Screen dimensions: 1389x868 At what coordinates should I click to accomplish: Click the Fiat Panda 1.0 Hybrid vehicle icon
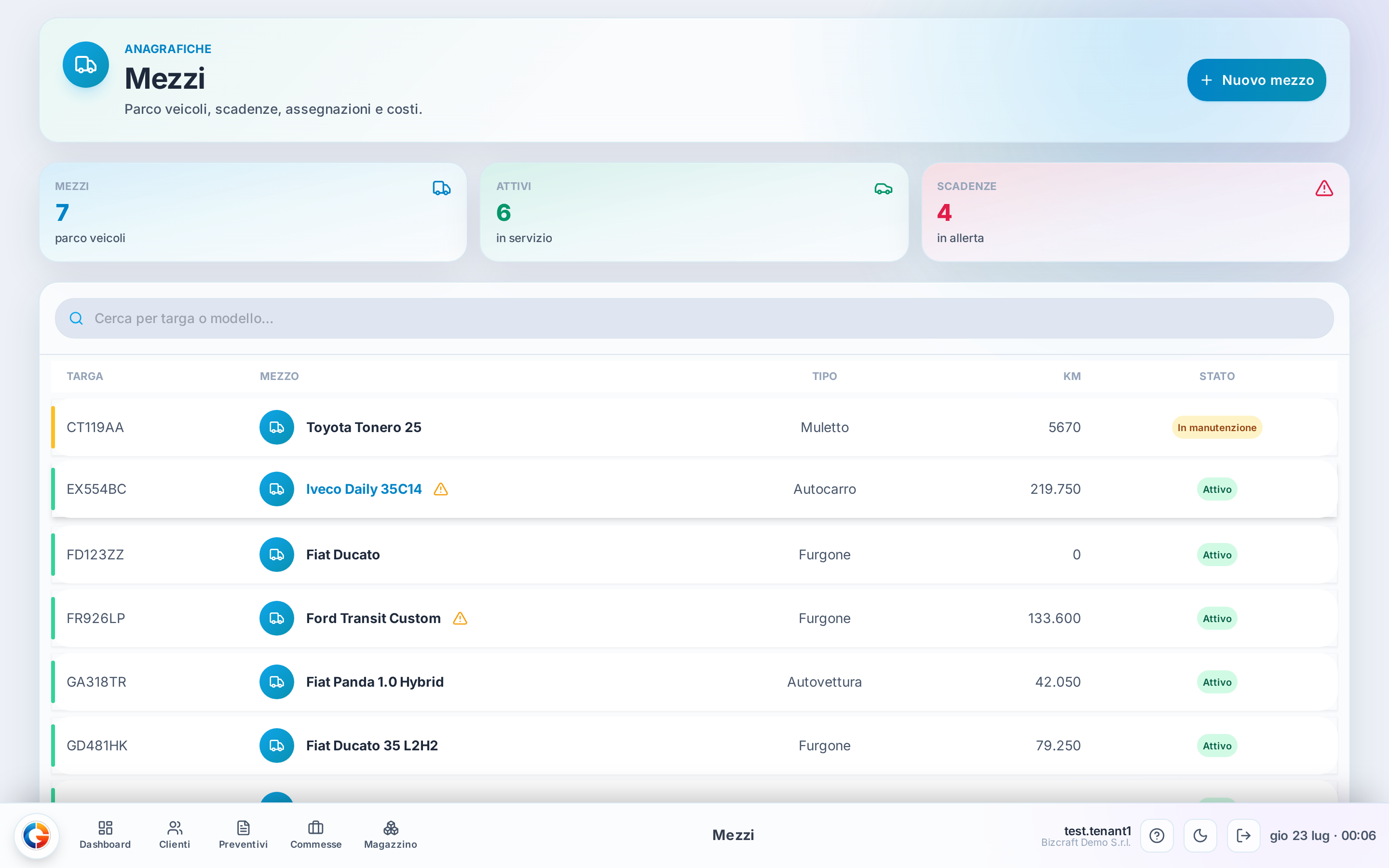point(277,682)
